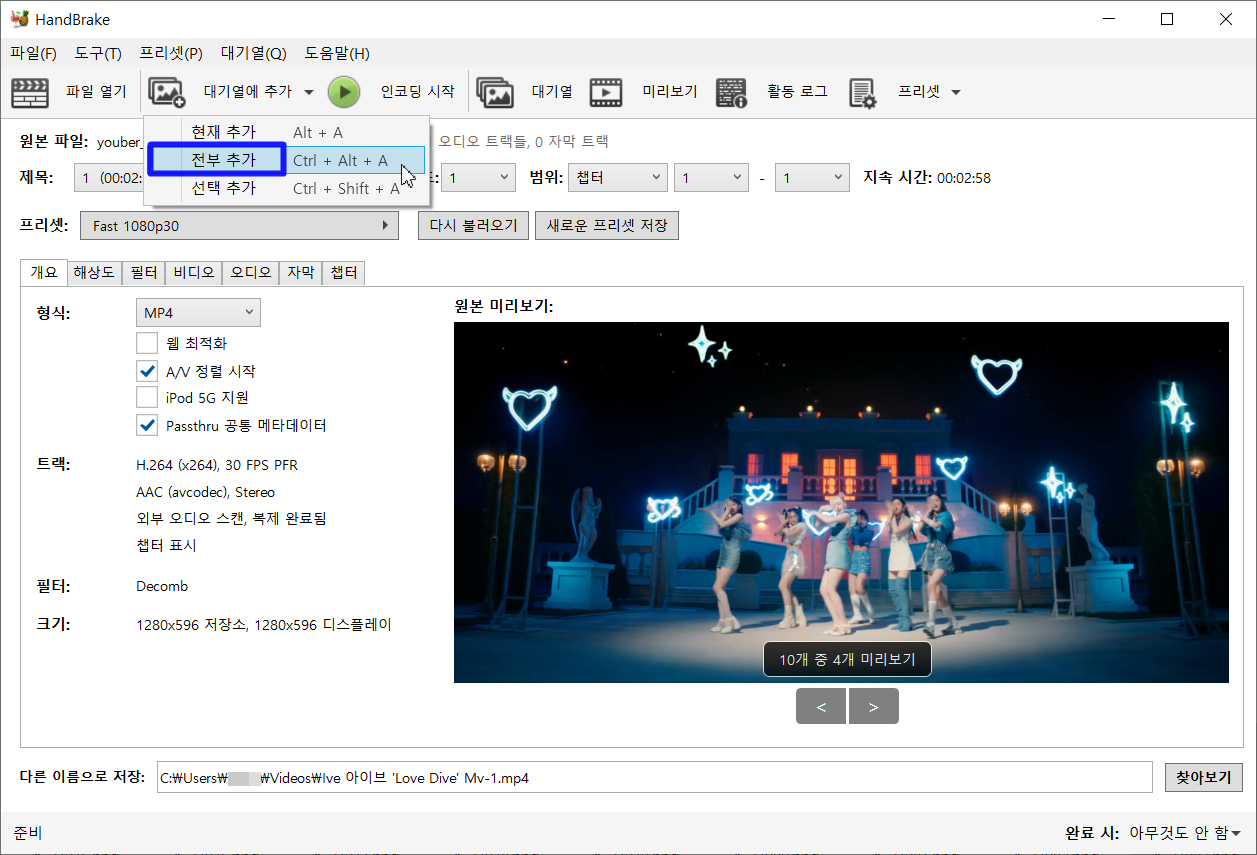Click the HandBrake pineapple title icon
Screen dimensions: 1257x855
click(18, 19)
